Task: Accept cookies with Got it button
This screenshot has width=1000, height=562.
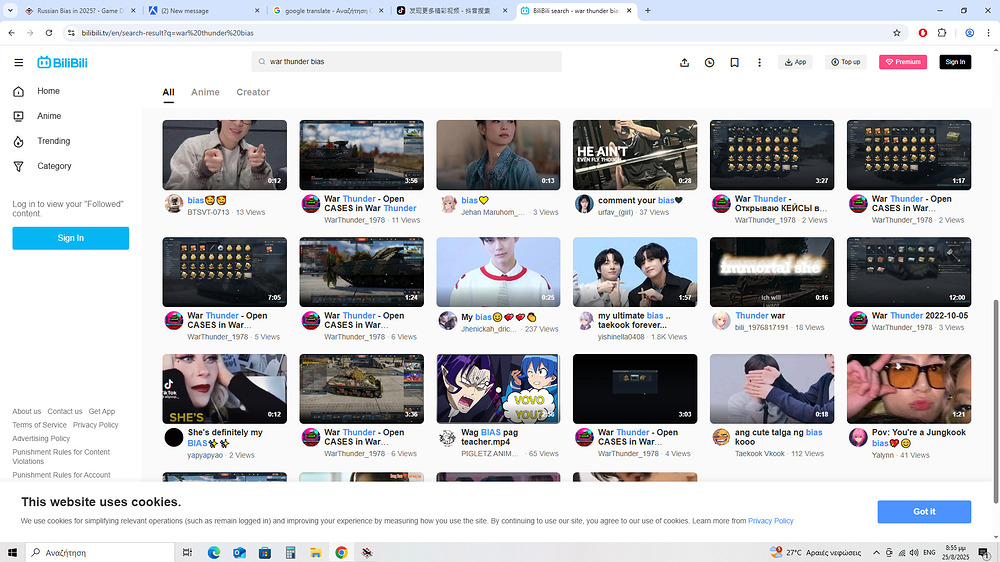Action: point(924,512)
